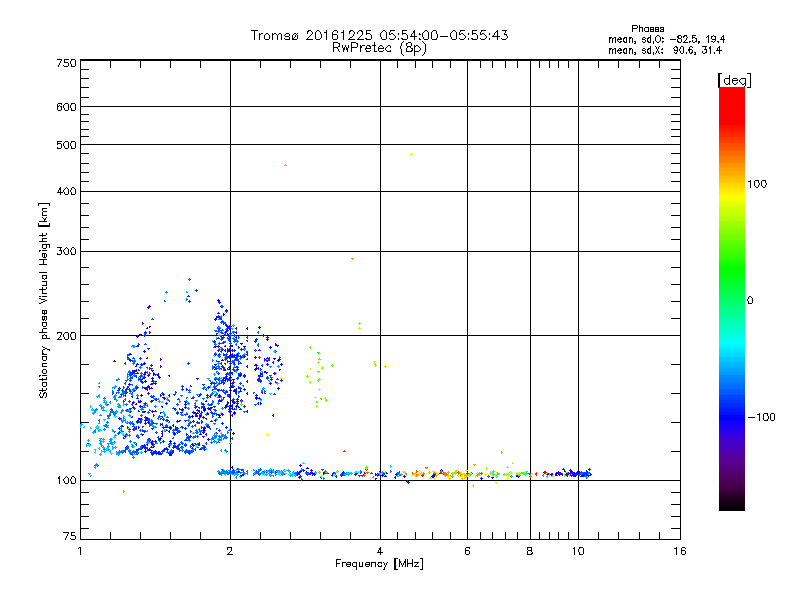This screenshot has height=600, width=800.
Task: Click the plot title 'Tromsø 20161225 05:54:00-05:55:43'
Action: pos(379,35)
